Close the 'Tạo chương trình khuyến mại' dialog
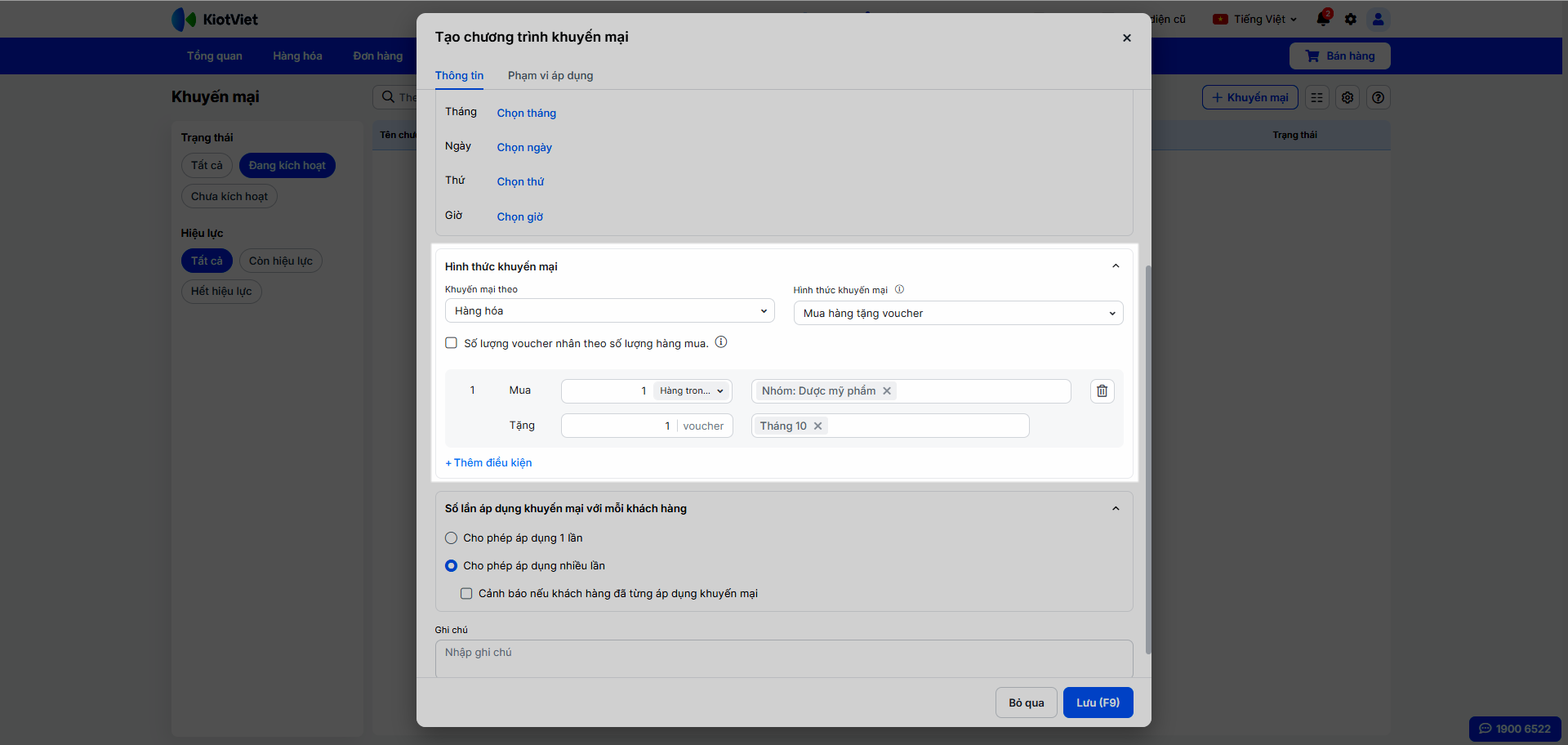1568x745 pixels. point(1126,38)
